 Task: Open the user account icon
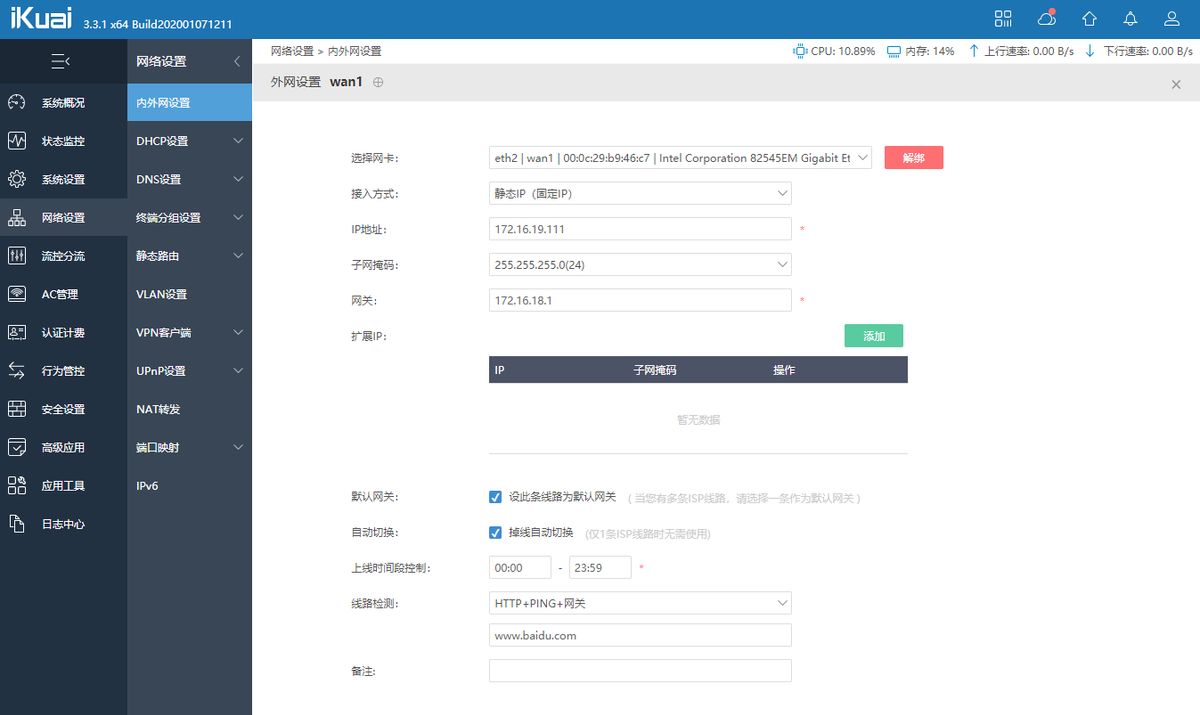coord(1172,19)
